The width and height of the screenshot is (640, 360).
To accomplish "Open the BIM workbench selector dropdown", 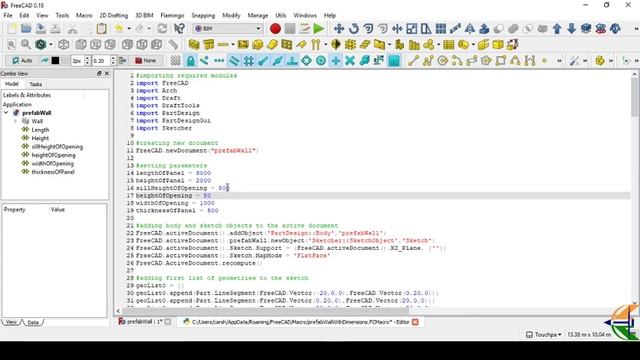I will point(228,29).
